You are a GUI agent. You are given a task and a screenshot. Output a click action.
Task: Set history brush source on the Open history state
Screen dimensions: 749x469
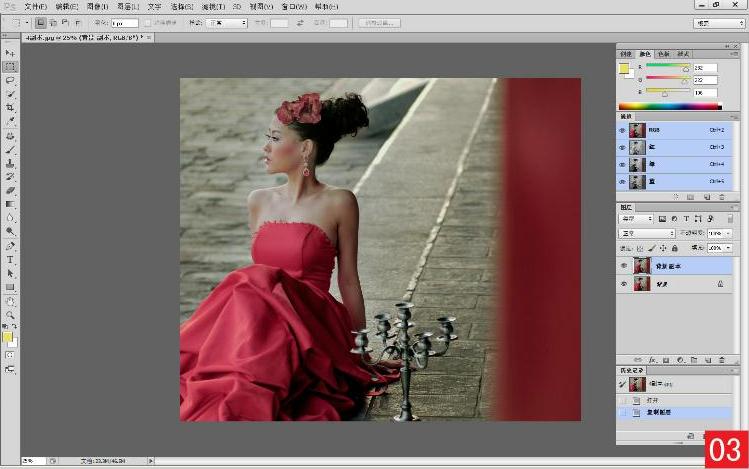622,400
